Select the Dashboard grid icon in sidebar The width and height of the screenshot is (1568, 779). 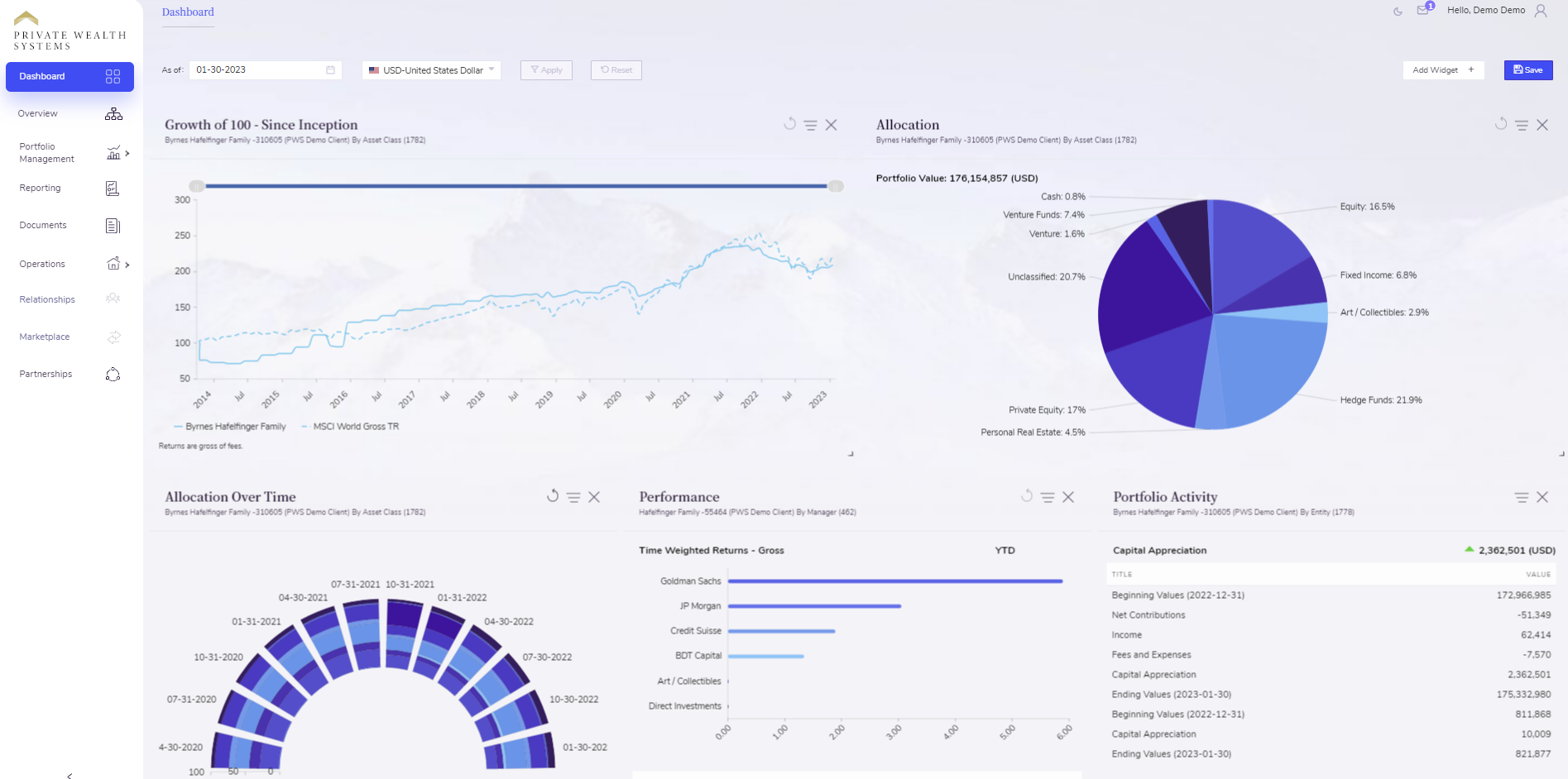[x=113, y=76]
